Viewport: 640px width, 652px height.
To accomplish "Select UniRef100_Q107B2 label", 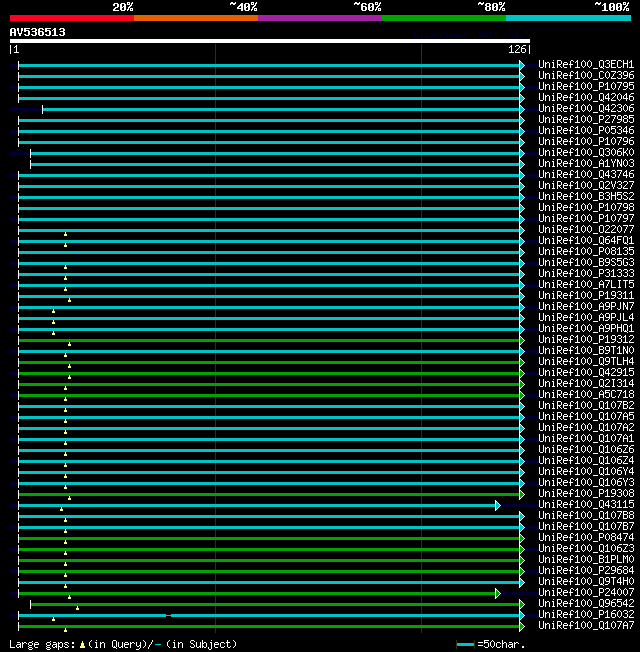I will (586, 405).
